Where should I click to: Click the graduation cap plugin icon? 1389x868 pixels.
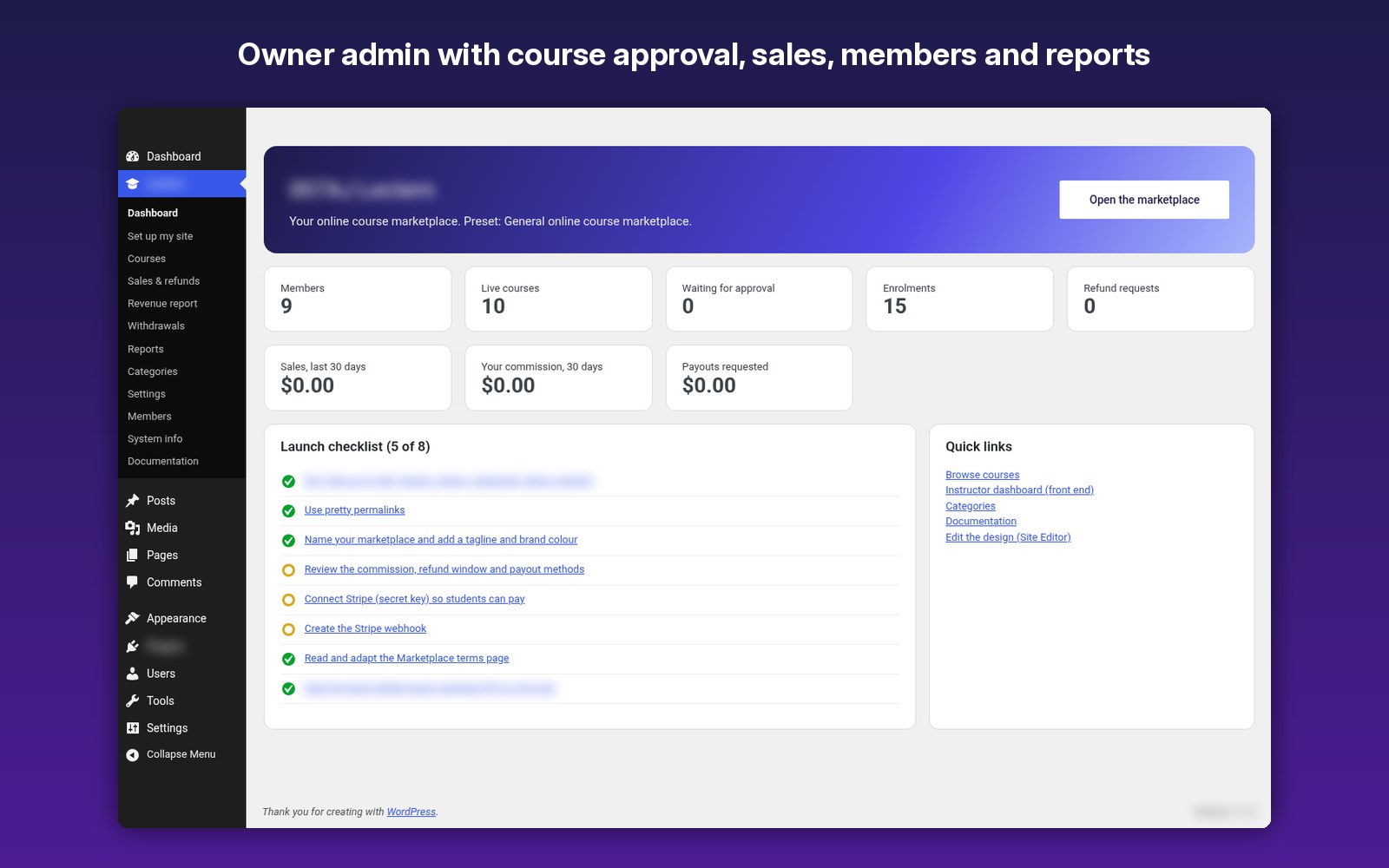[x=133, y=184]
